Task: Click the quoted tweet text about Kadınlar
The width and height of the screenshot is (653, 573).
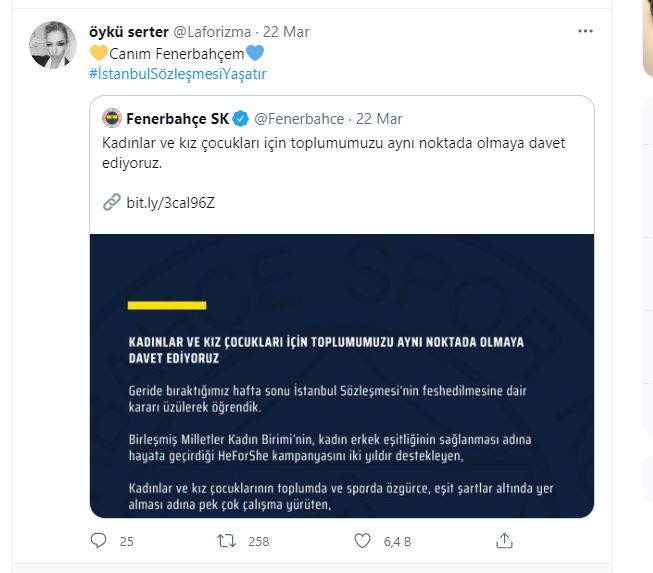Action: point(335,152)
